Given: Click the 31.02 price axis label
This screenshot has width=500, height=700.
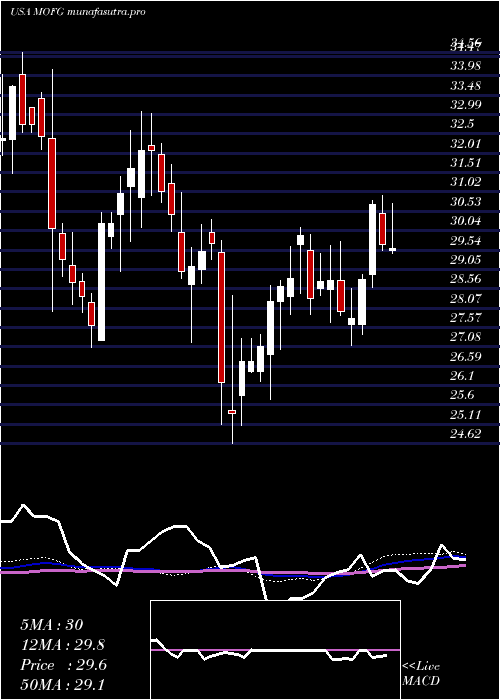Looking at the screenshot, I should (x=466, y=182).
